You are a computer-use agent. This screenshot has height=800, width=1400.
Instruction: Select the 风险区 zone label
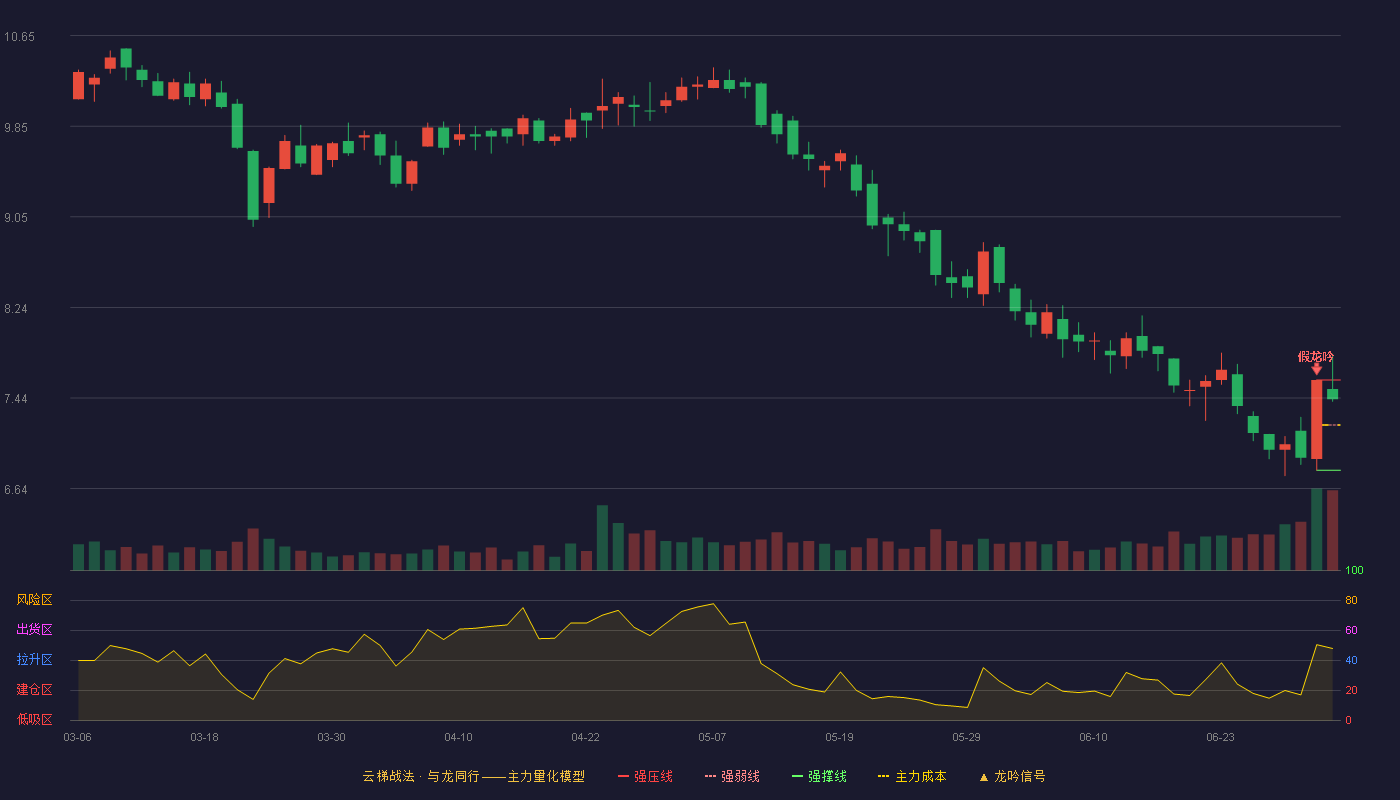click(x=34, y=600)
